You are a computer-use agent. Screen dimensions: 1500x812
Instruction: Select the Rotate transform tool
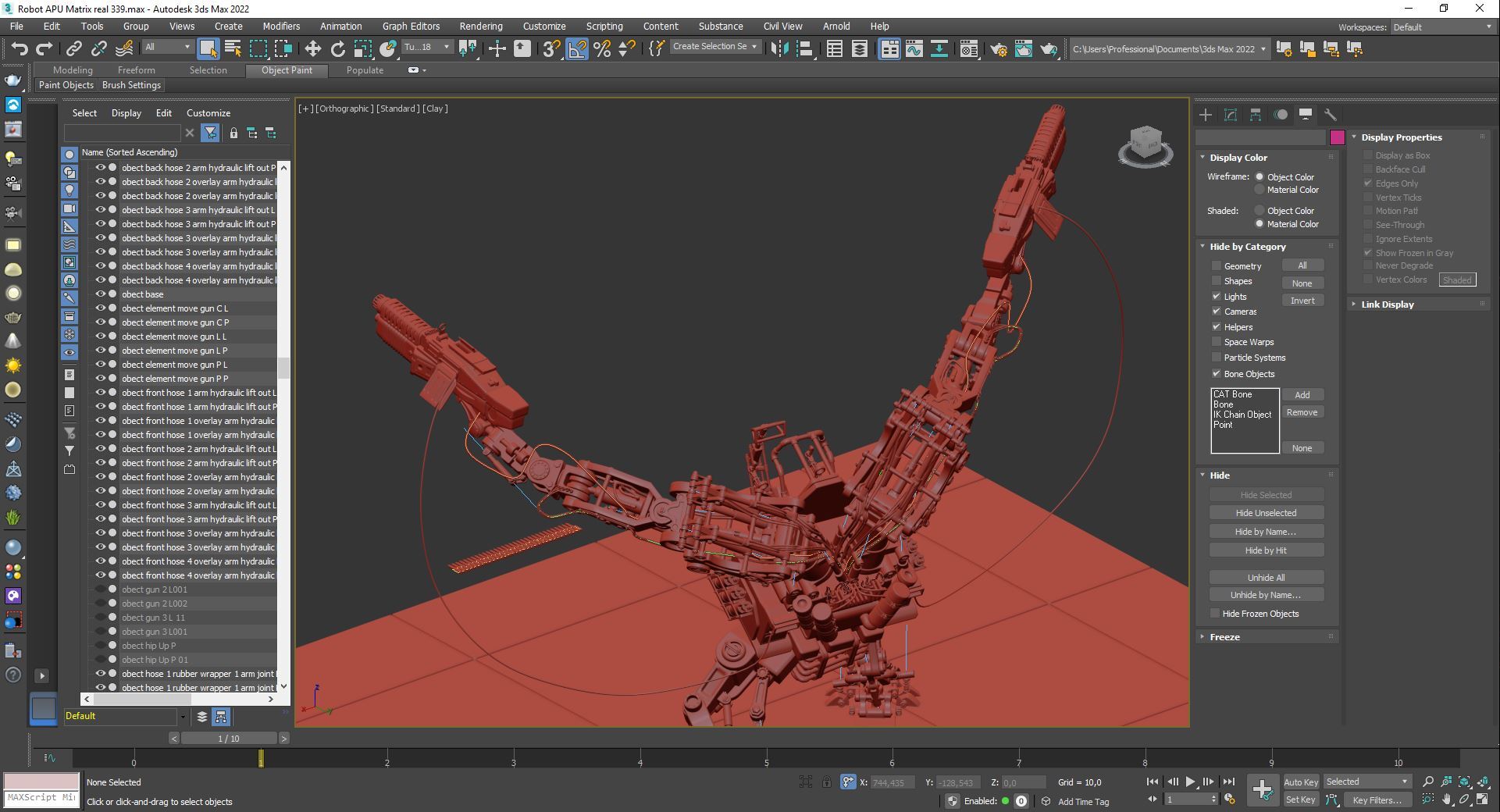tap(337, 49)
